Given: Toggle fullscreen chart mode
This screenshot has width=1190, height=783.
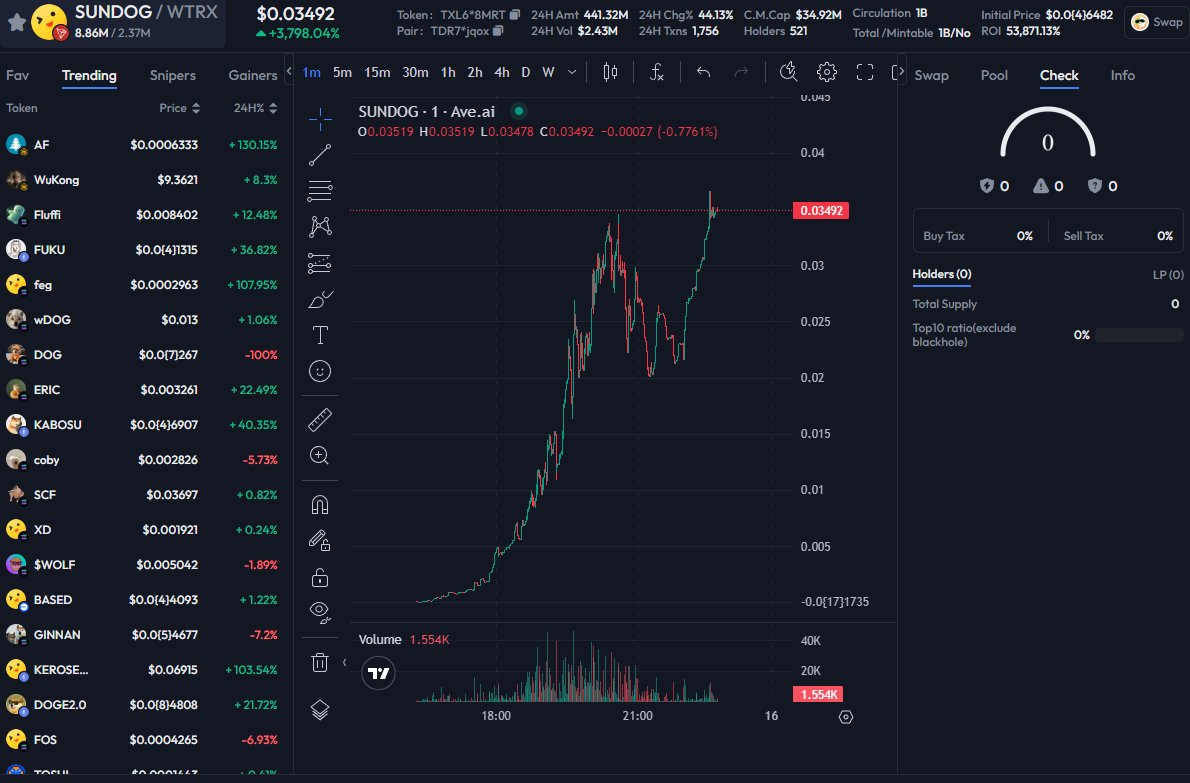Looking at the screenshot, I should pos(864,72).
